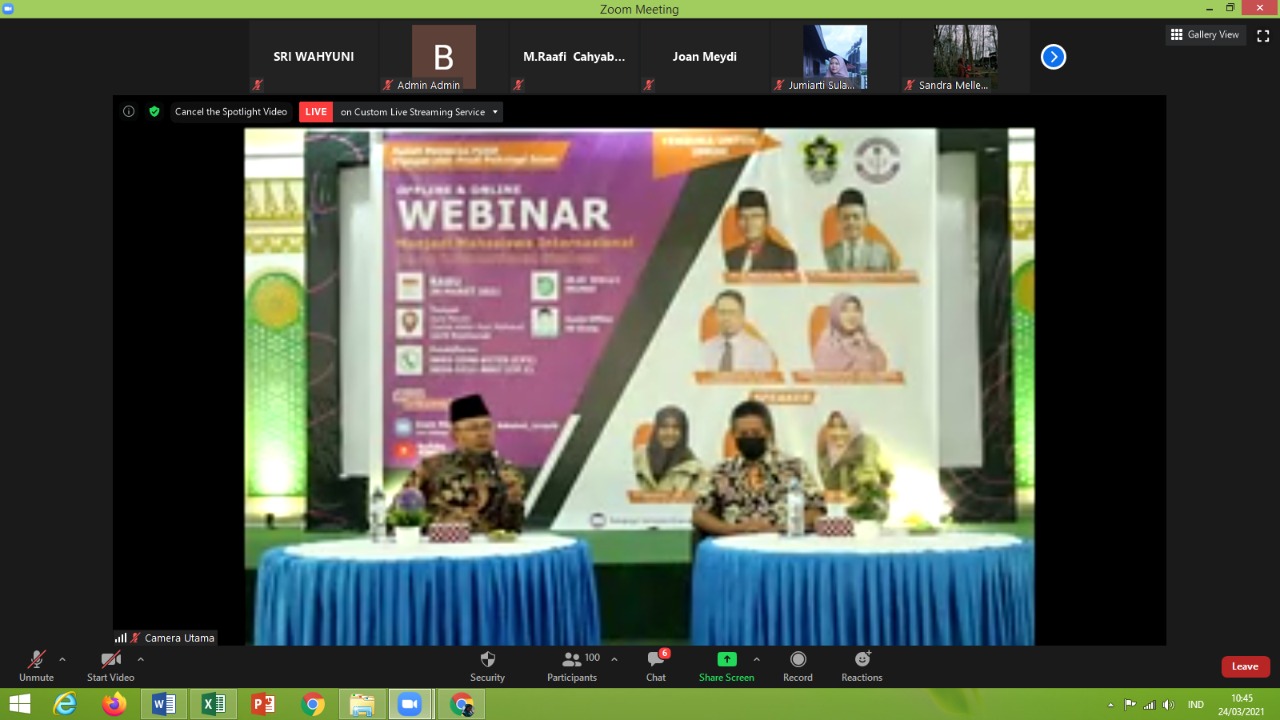Screen dimensions: 1280x720
Task: Expand video options arrow next to Start Video
Action: click(140, 659)
